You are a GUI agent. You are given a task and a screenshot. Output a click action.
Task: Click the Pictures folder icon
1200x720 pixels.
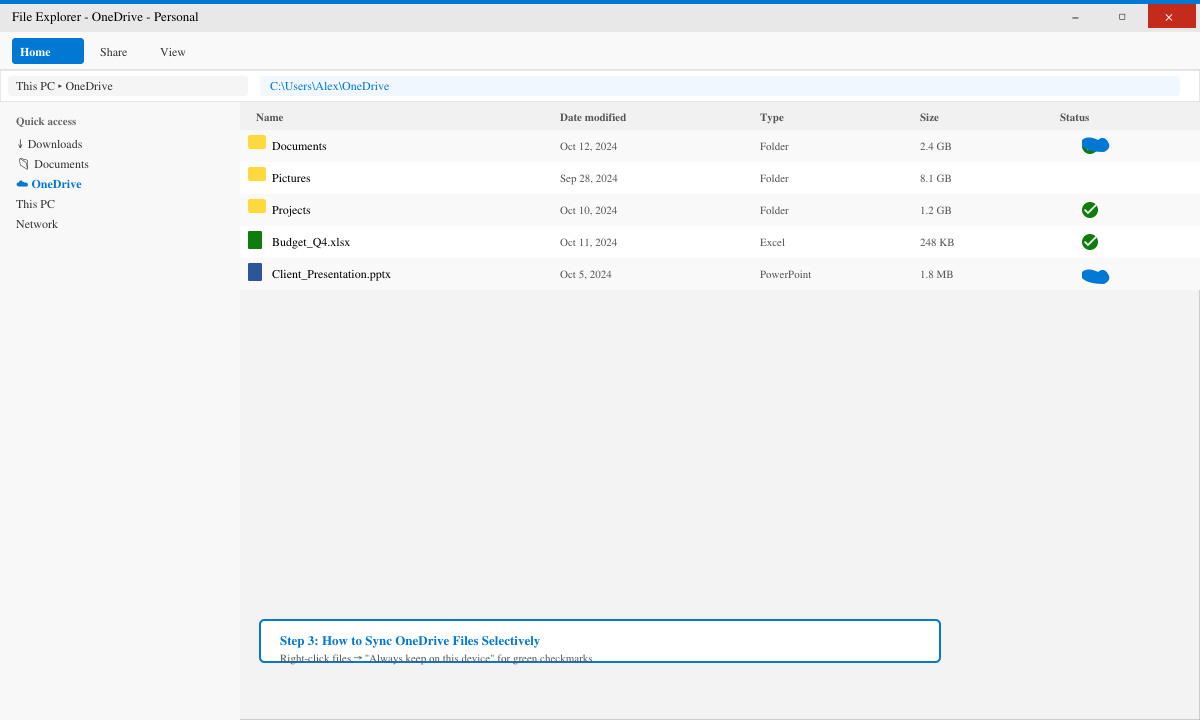click(x=257, y=174)
